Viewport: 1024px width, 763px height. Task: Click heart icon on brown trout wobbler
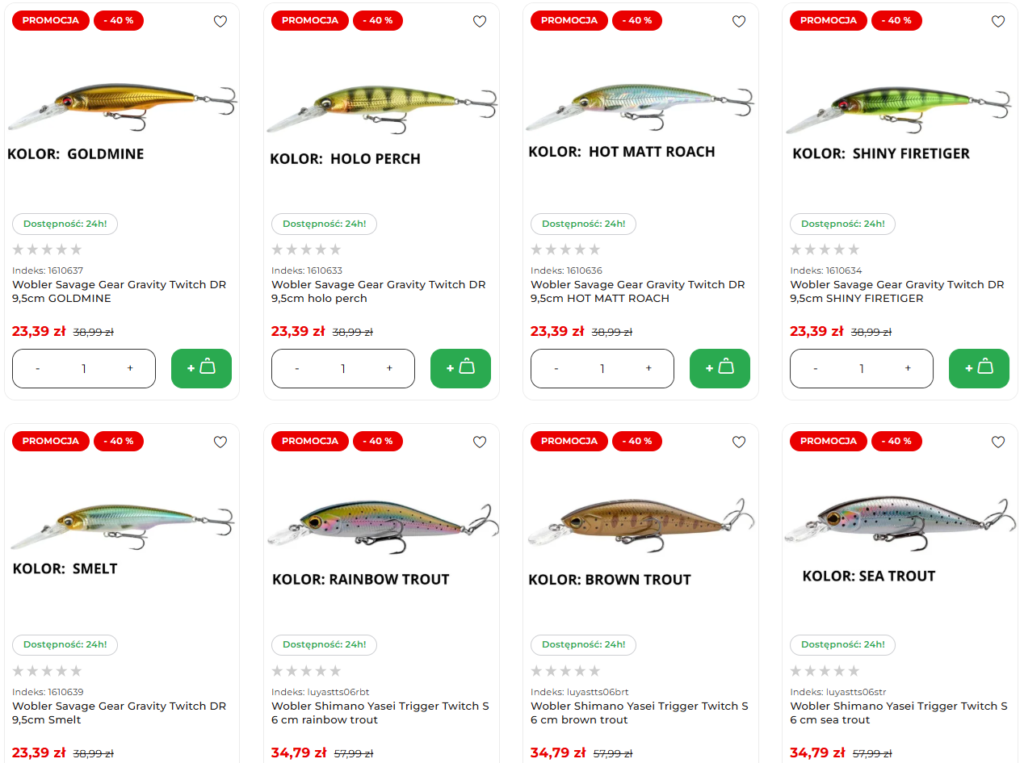(x=739, y=442)
